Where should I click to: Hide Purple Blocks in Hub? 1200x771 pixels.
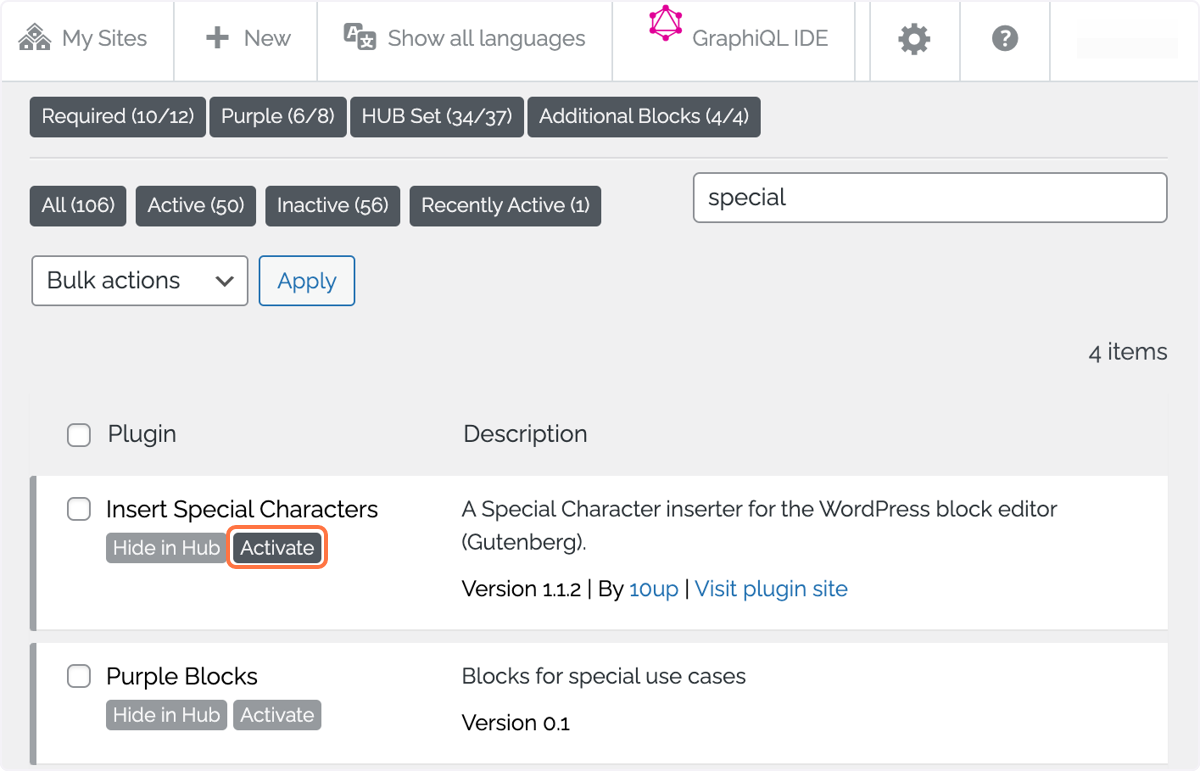tap(166, 715)
